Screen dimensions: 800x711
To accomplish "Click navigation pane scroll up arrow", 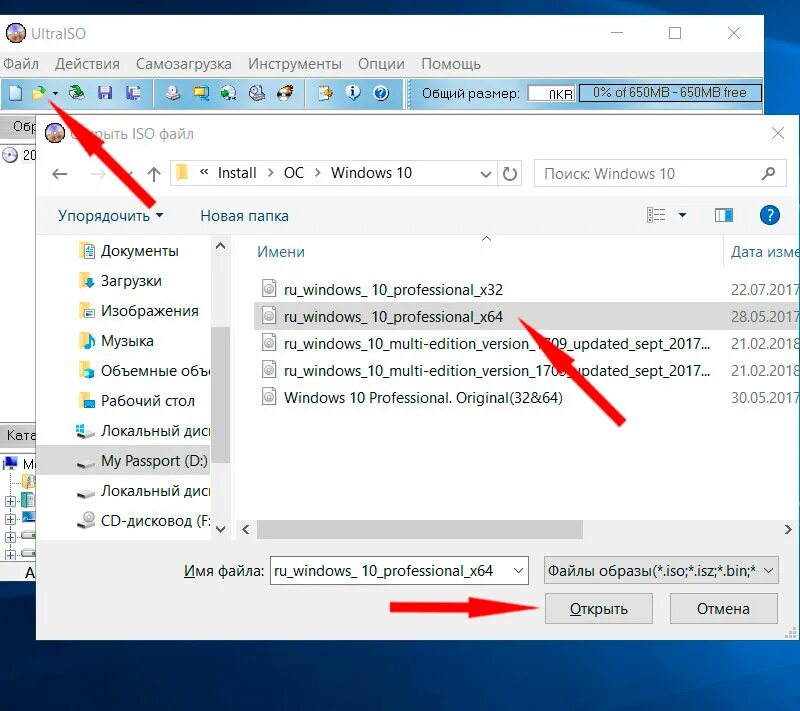I will [x=220, y=246].
